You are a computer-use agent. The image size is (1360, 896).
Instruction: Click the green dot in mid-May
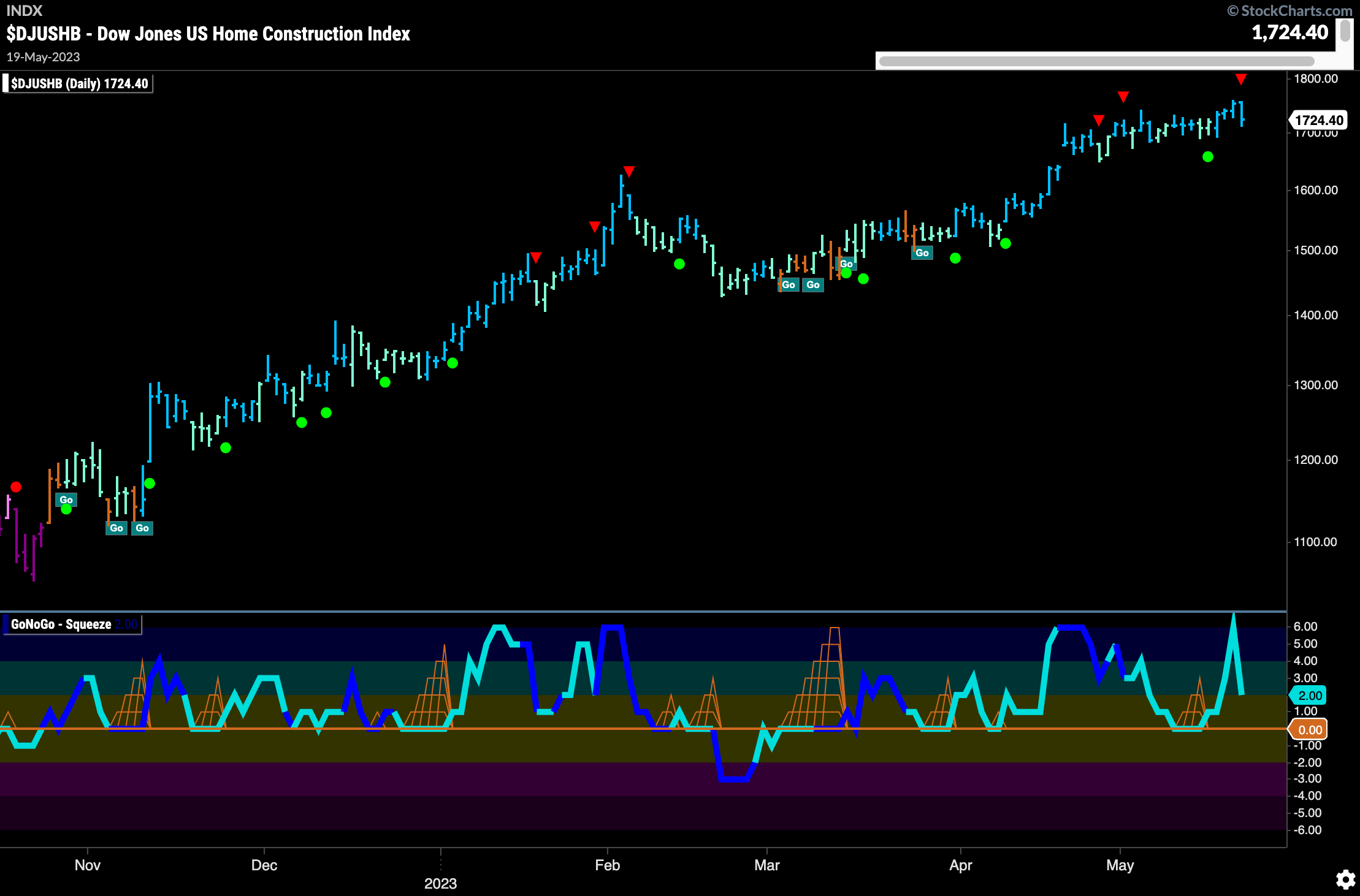click(x=1208, y=157)
